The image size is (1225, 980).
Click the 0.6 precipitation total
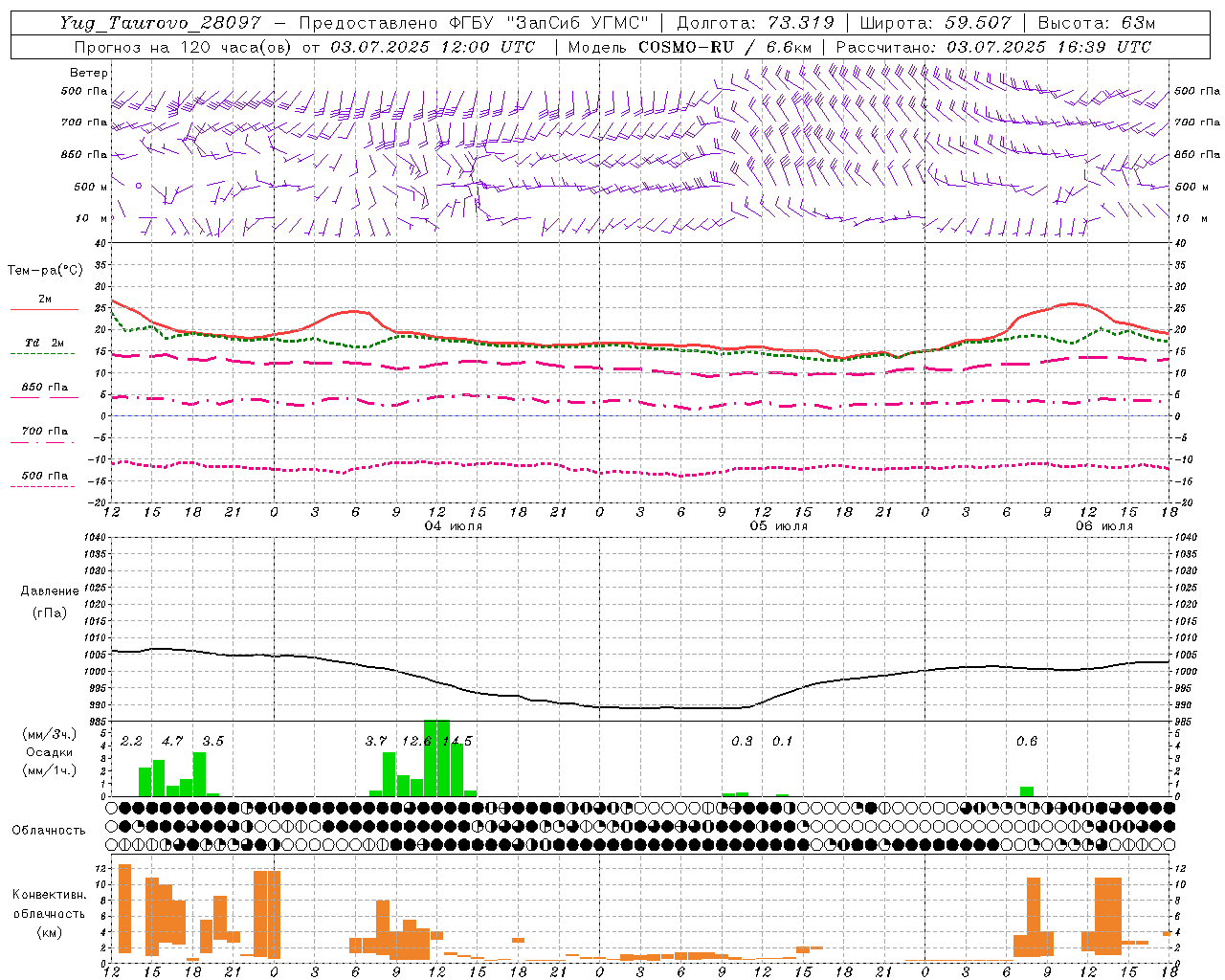pyautogui.click(x=1027, y=742)
